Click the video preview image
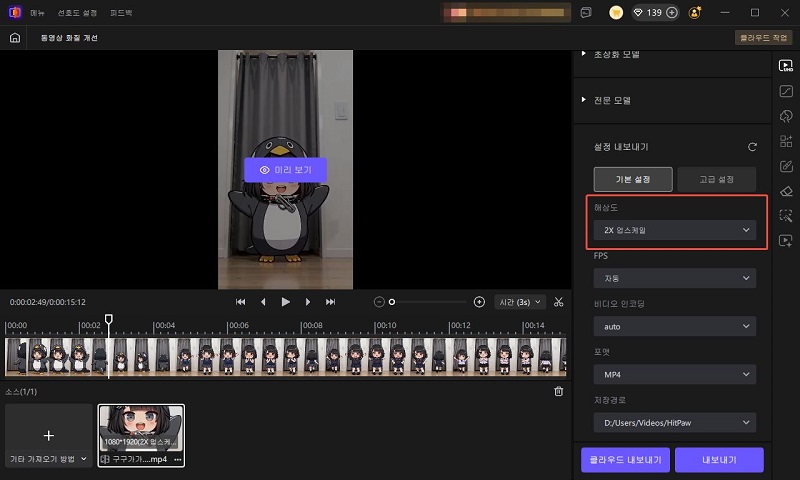This screenshot has width=800, height=480. coord(285,169)
